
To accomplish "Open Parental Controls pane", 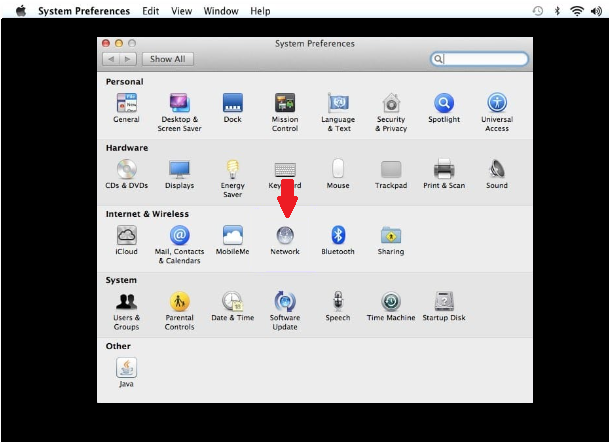I will tap(180, 302).
